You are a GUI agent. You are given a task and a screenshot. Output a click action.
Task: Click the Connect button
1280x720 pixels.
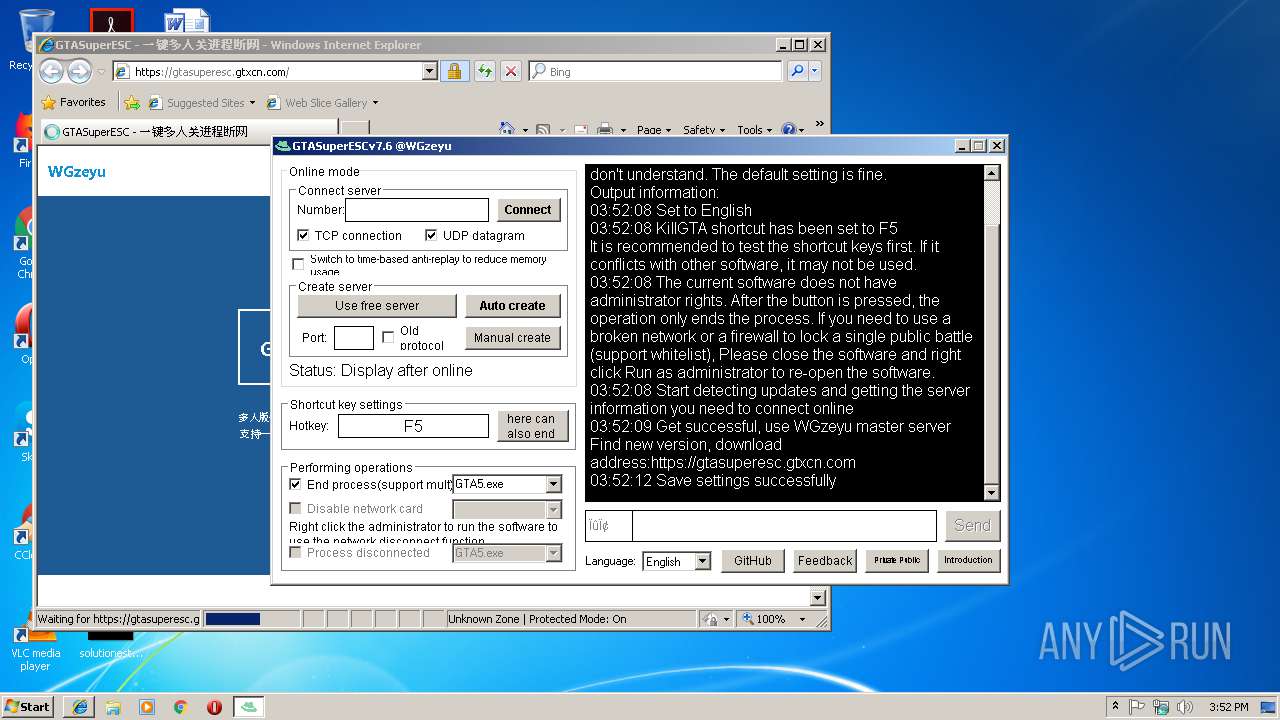coord(528,209)
